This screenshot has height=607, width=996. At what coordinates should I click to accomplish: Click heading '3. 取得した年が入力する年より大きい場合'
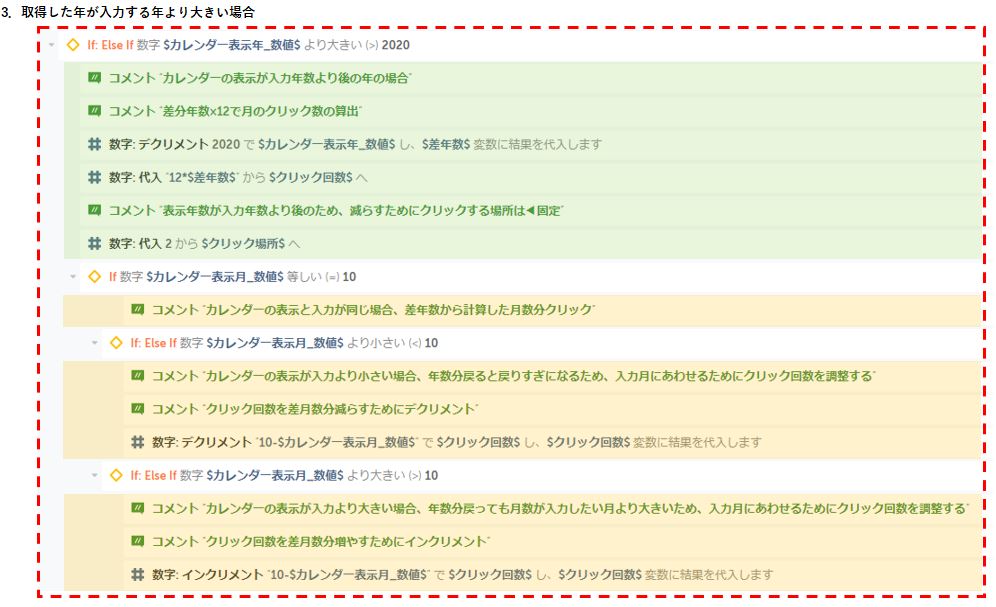tap(128, 12)
